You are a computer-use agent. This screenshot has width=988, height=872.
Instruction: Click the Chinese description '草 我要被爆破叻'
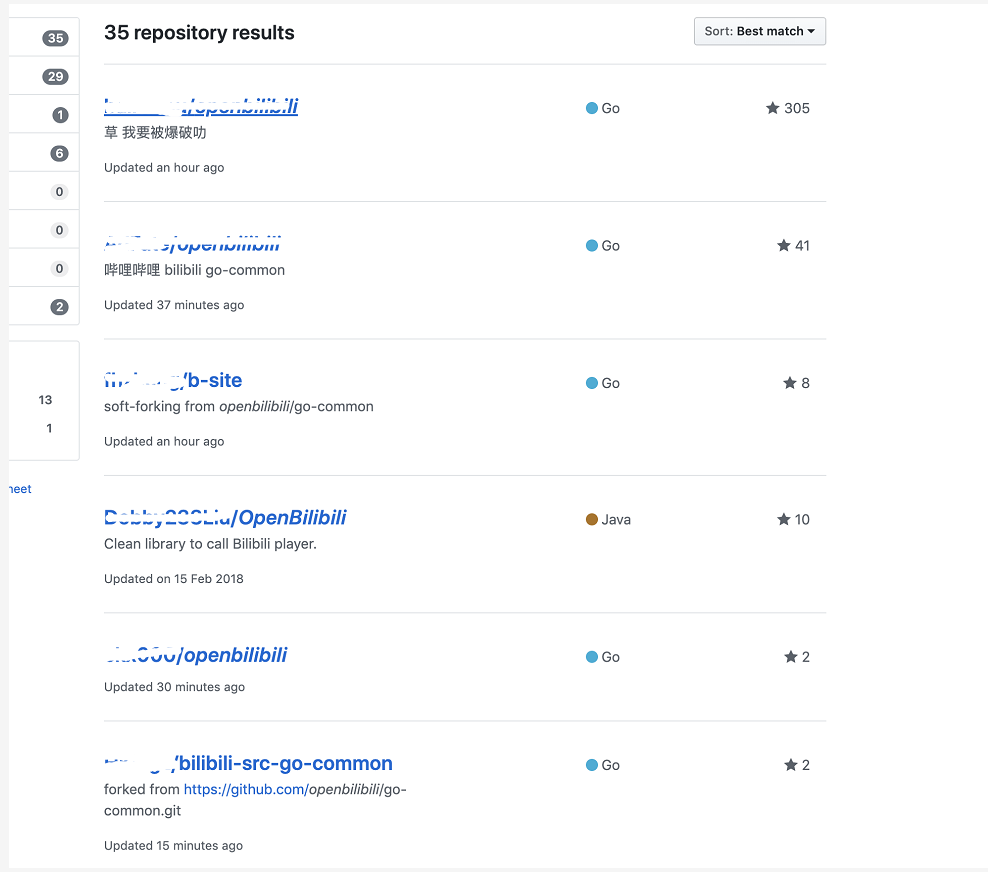[x=155, y=132]
